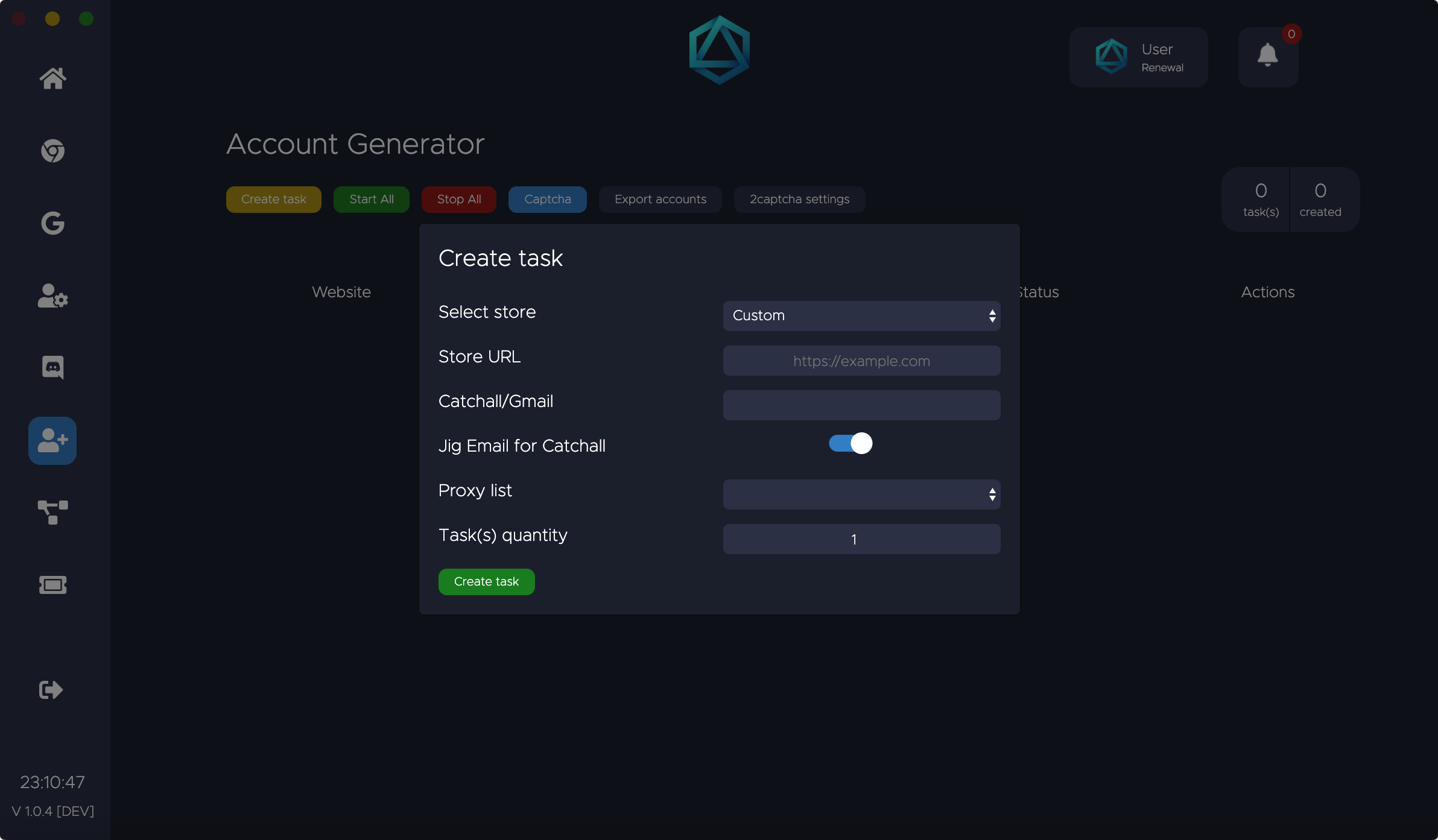Click the logout arrow sidebar icon
The image size is (1438, 840).
[51, 689]
